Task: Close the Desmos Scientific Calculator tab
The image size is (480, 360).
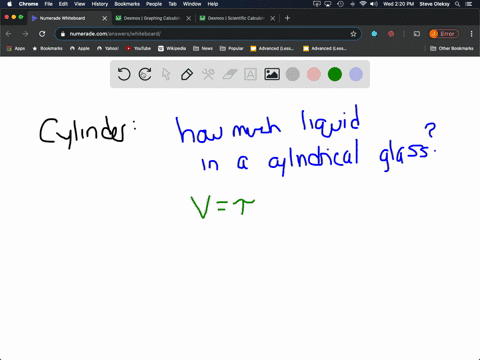Action: tap(273, 18)
